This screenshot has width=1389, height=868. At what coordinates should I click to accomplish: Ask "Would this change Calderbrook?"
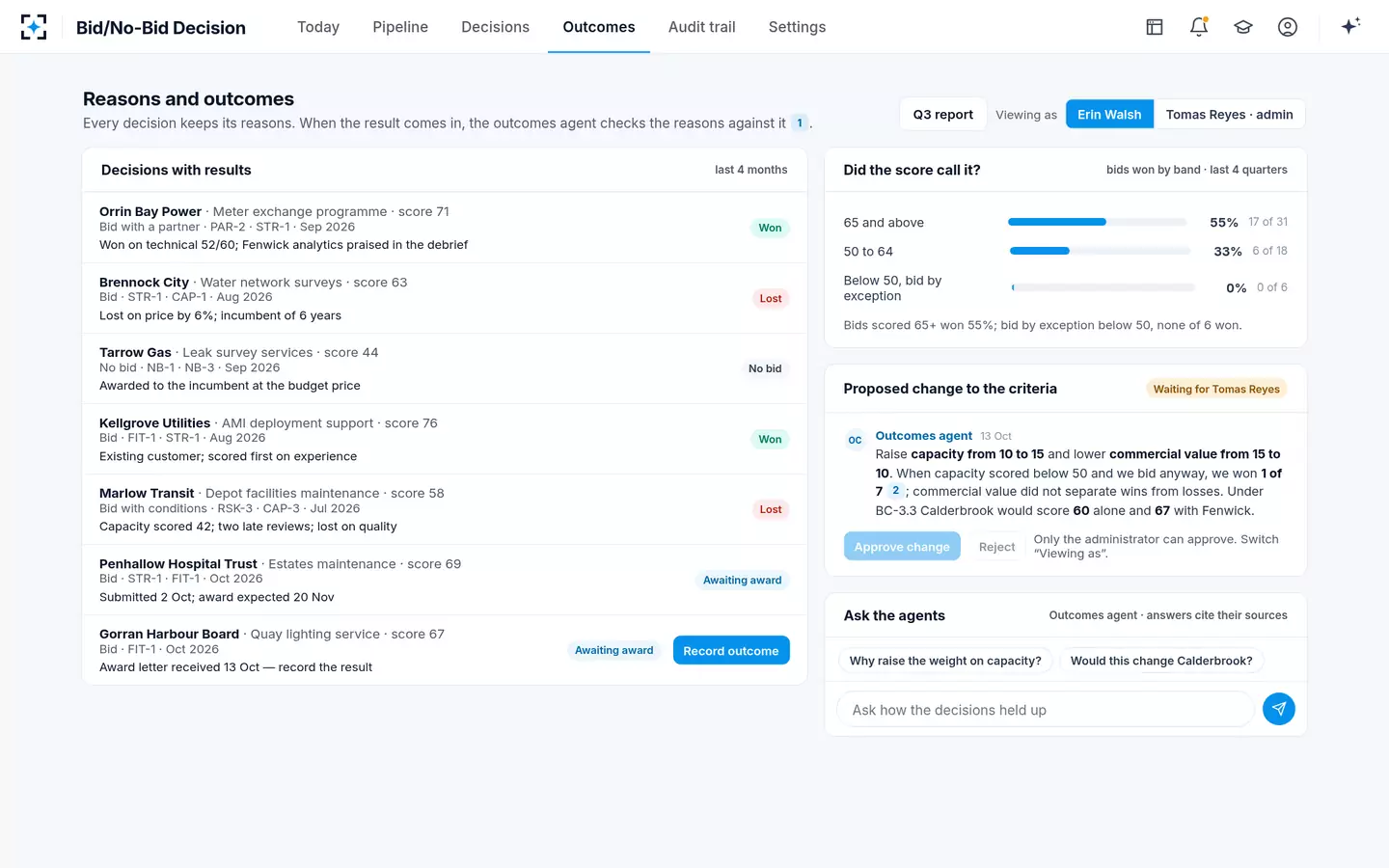pos(1161,661)
